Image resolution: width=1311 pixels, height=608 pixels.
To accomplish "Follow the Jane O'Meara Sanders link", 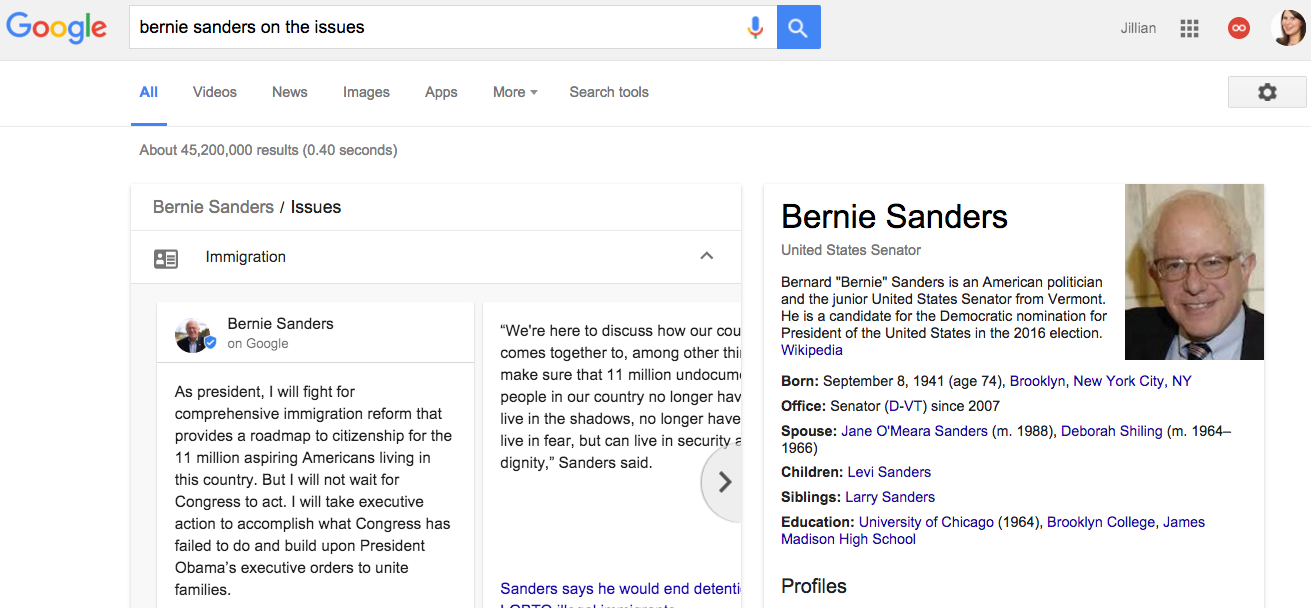I will [915, 431].
